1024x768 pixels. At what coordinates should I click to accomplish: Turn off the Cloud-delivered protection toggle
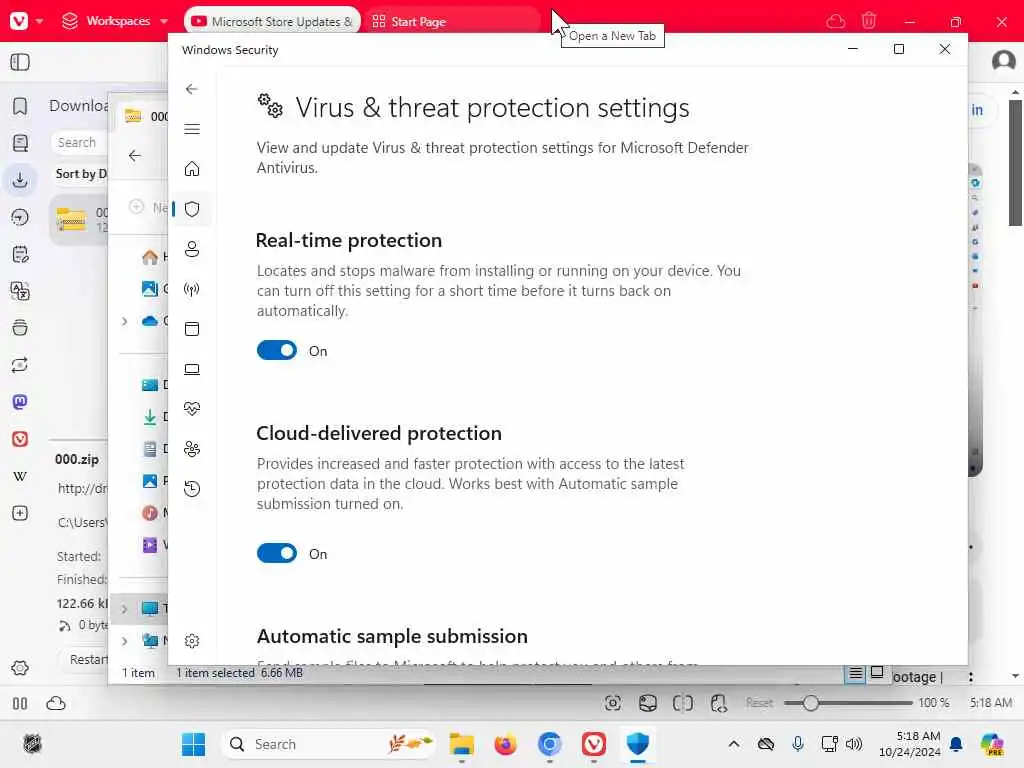[276, 554]
